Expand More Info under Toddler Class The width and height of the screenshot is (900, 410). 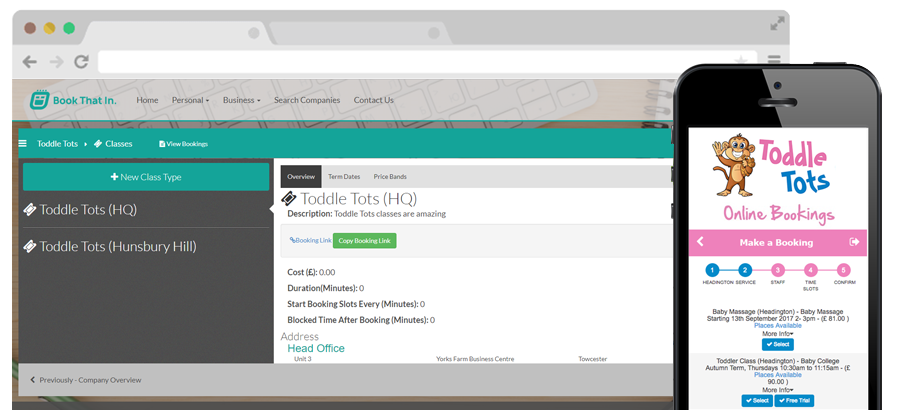point(778,390)
